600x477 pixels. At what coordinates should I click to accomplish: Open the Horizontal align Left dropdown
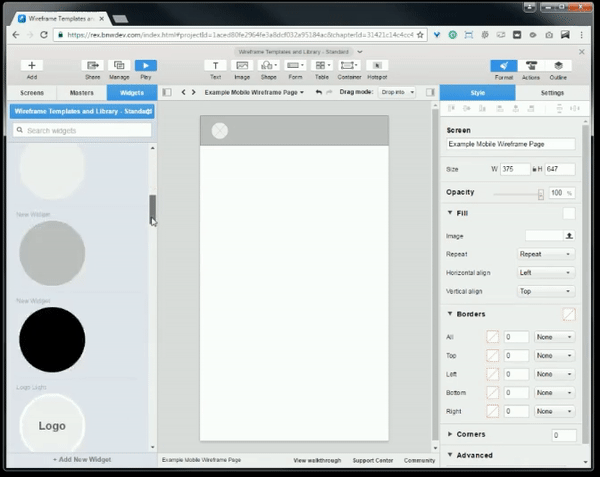click(546, 273)
